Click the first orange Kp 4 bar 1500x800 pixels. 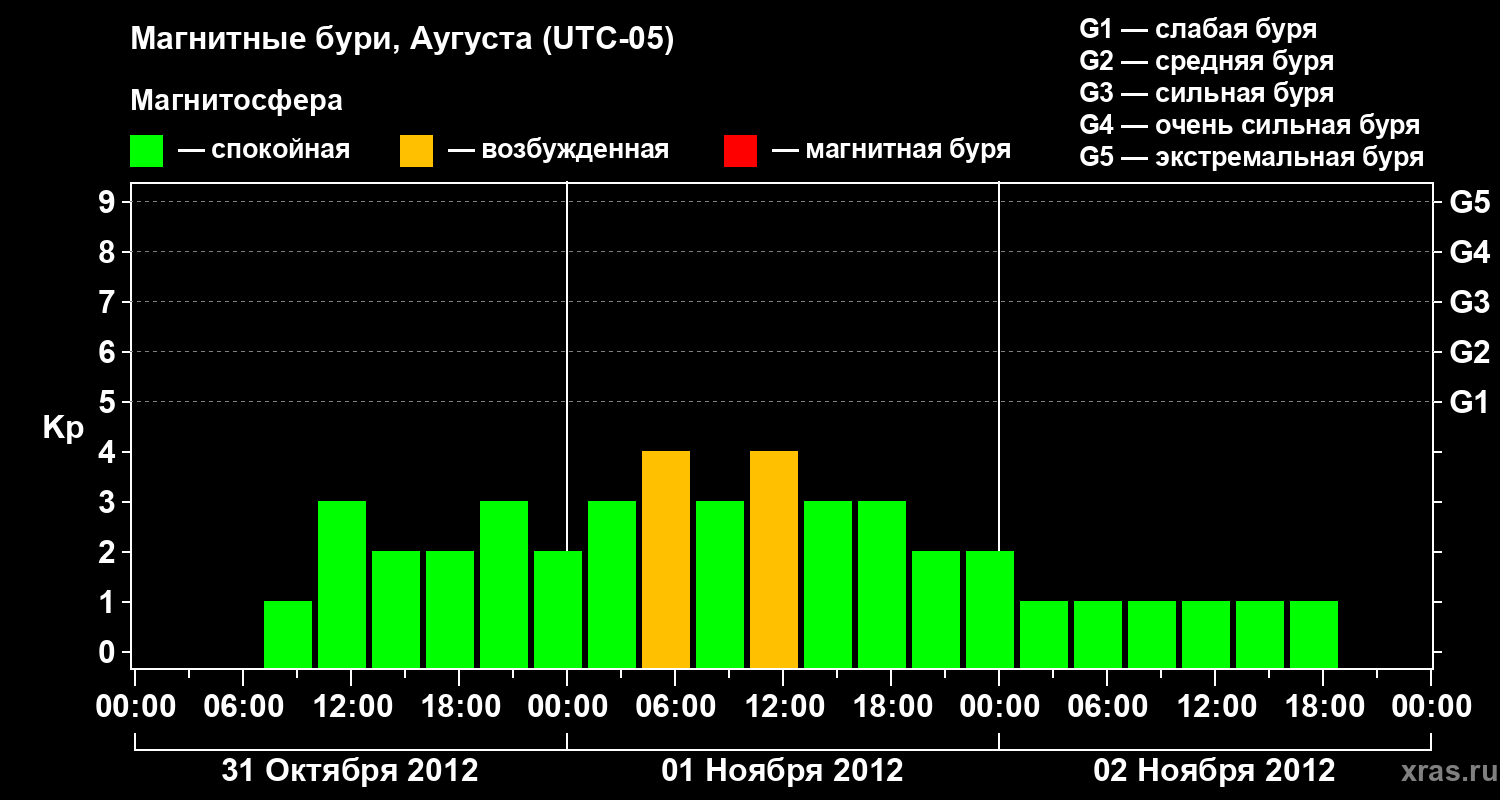[x=666, y=559]
